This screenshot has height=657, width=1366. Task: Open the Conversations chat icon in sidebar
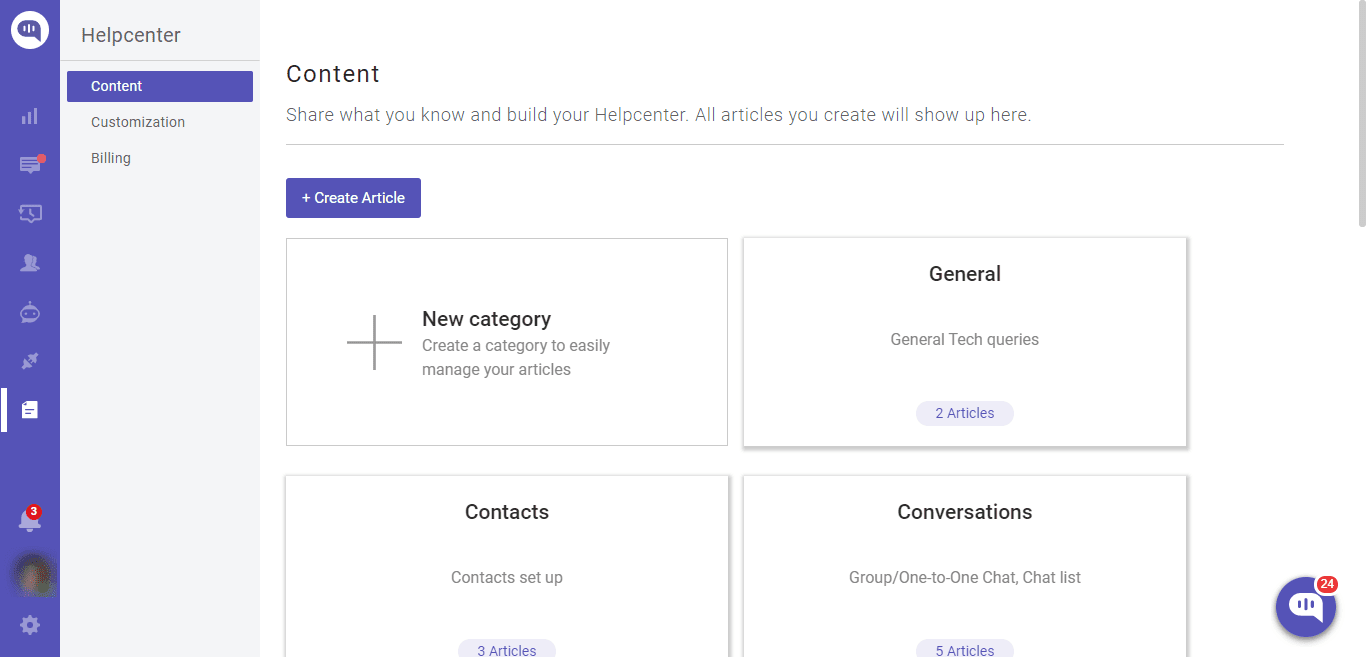pos(30,165)
